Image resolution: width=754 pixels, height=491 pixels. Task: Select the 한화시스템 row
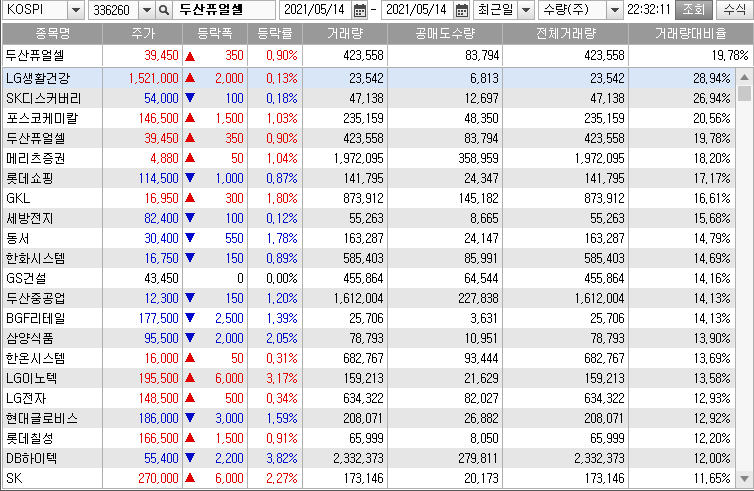point(369,258)
